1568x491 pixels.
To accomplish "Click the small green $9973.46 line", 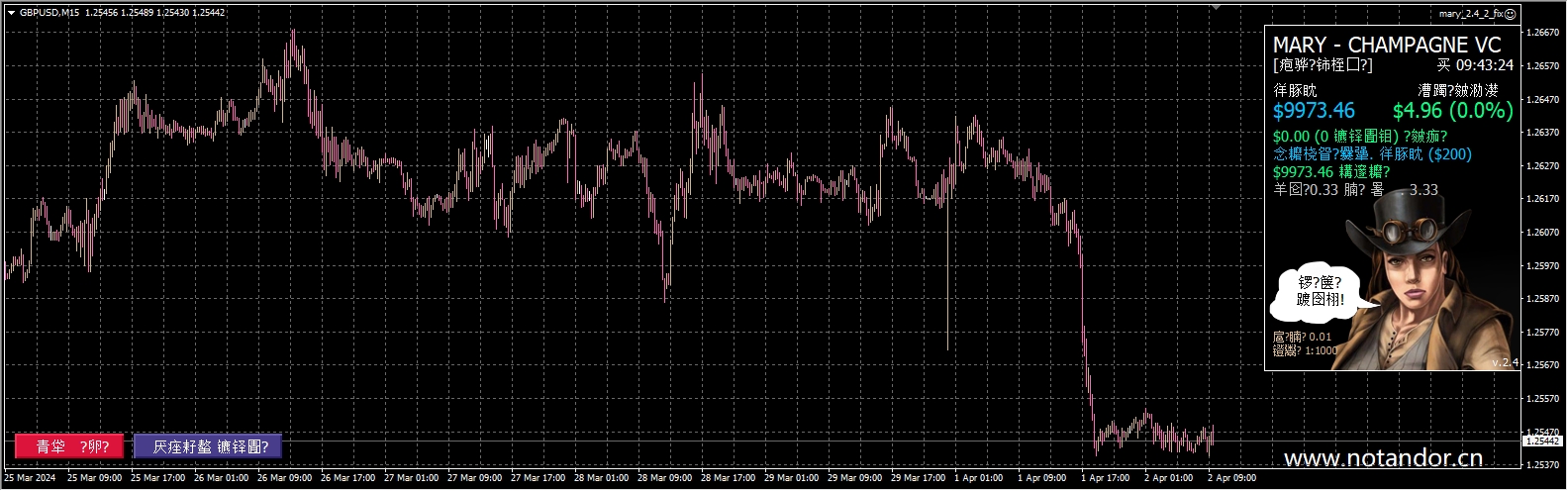I will [x=1331, y=172].
